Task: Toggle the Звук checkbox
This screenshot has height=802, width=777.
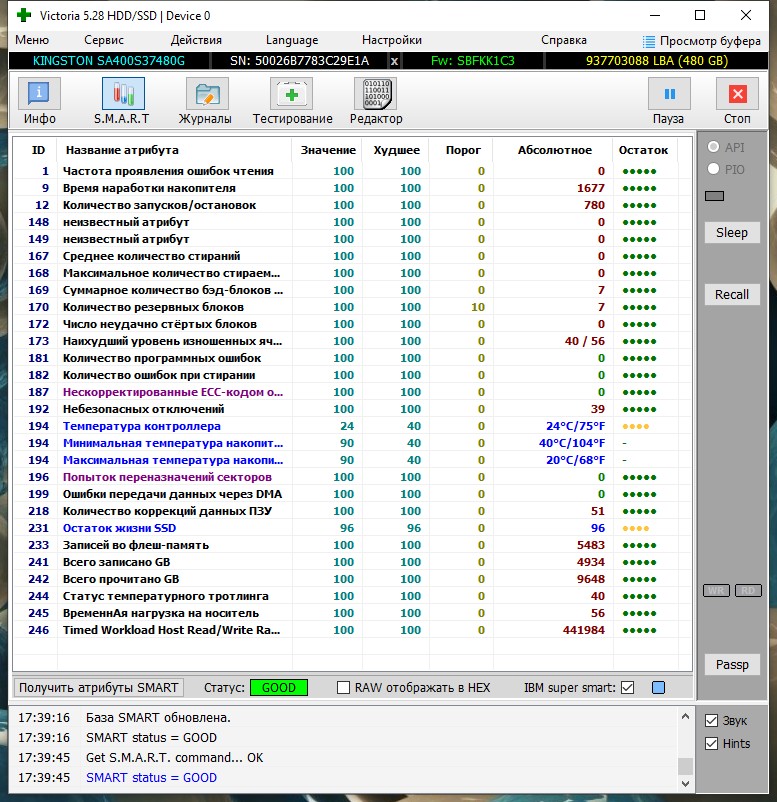Action: coord(712,721)
